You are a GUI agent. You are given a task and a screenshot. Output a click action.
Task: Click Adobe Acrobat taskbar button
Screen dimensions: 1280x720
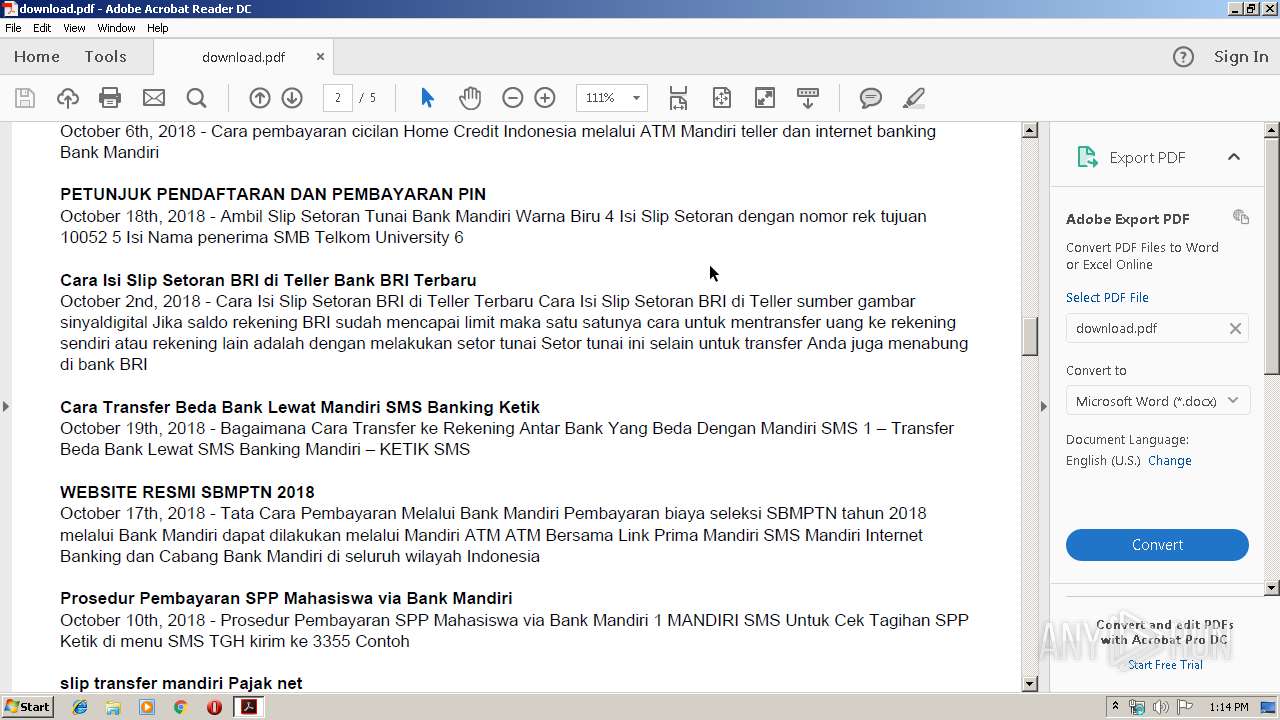coord(248,707)
